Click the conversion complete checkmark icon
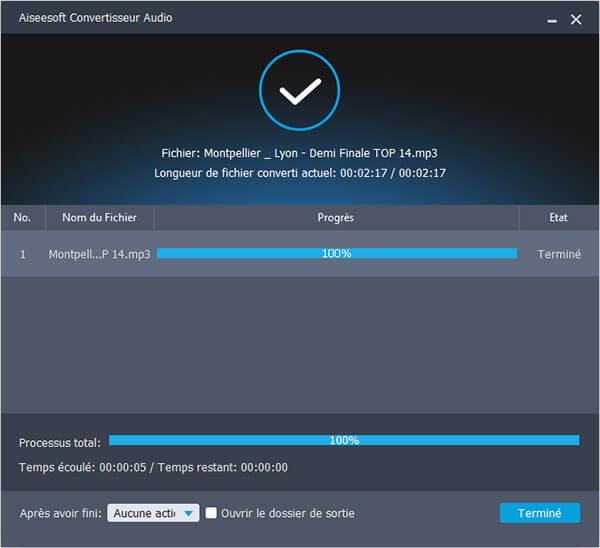Viewport: 600px width, 548px height. (300, 90)
